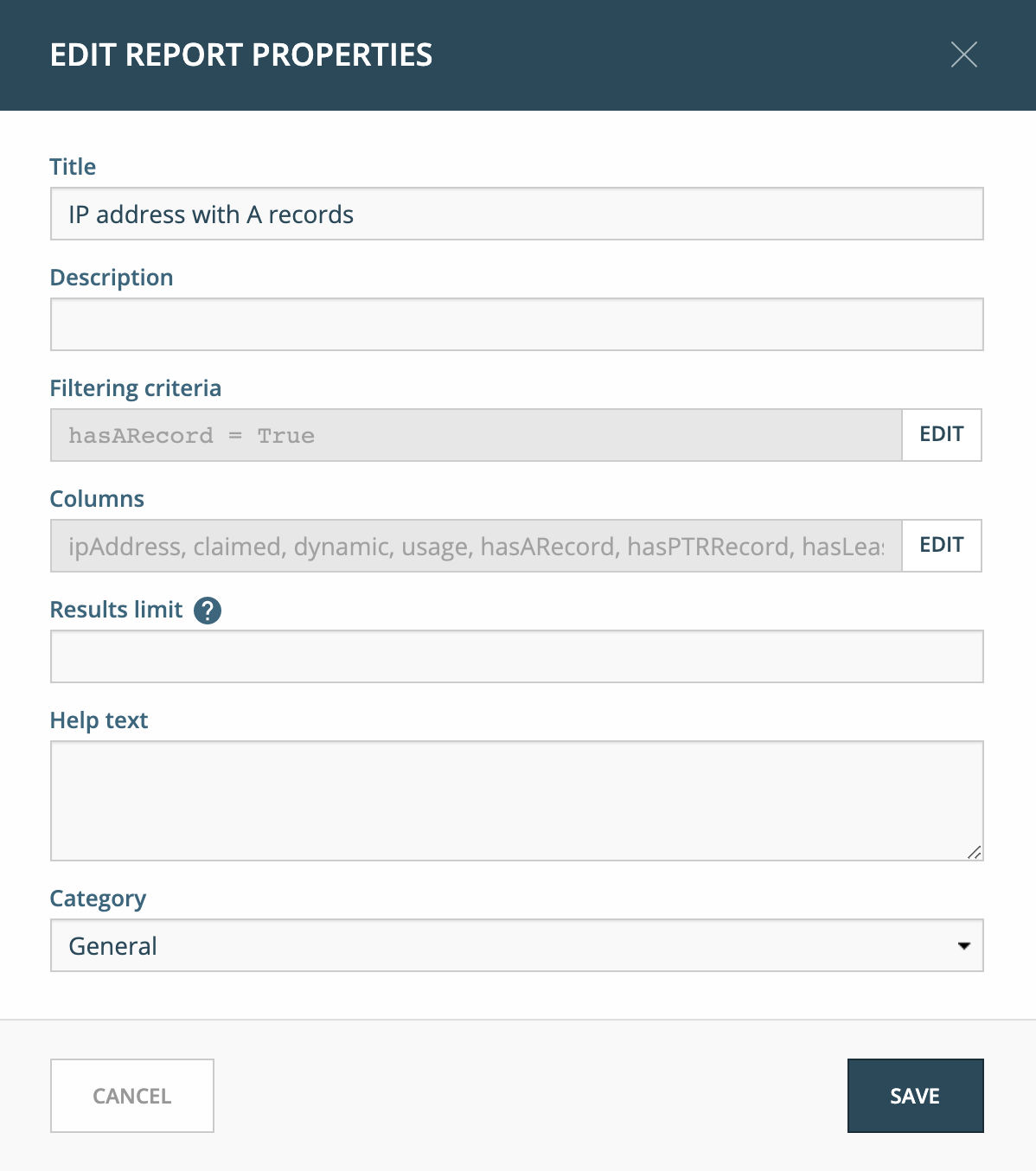The width and height of the screenshot is (1036, 1171).
Task: Click into the Results limit input box
Action: tap(517, 656)
